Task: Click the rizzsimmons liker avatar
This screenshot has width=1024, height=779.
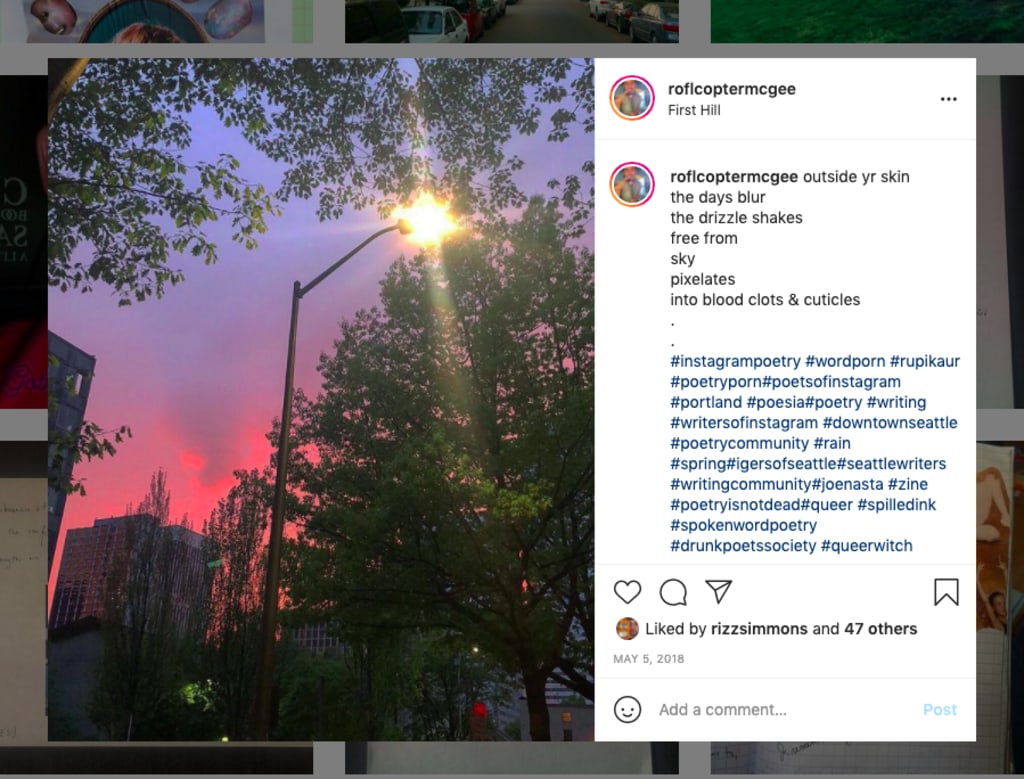Action: [627, 629]
